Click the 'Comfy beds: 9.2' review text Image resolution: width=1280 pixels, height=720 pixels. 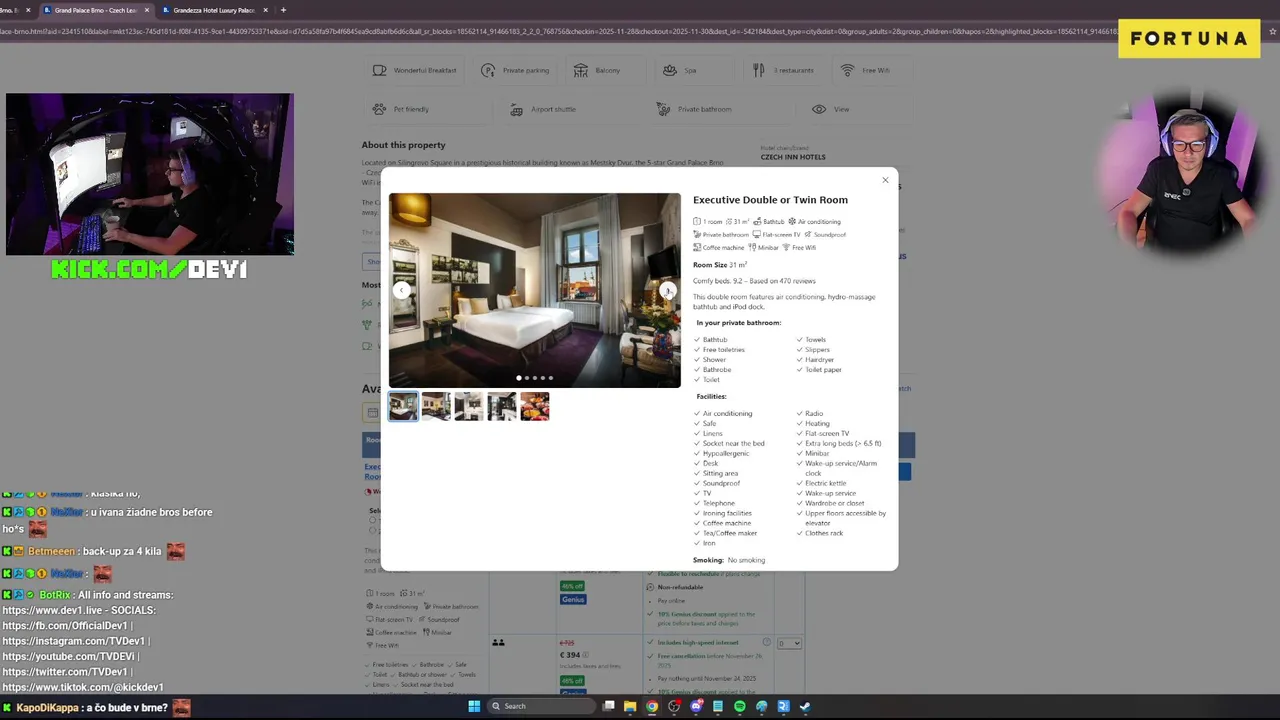pos(754,281)
